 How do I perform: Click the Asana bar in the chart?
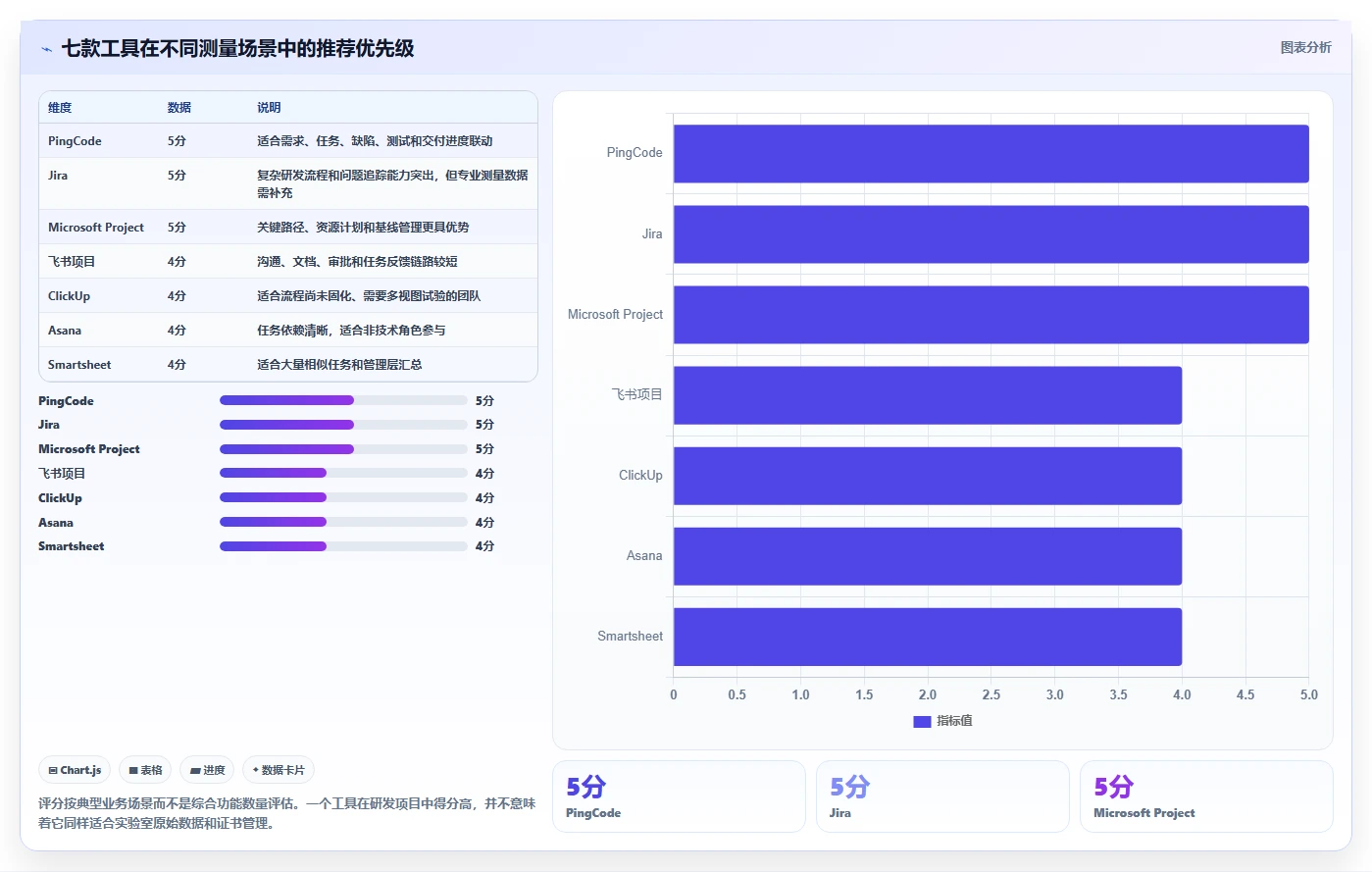[x=928, y=556]
